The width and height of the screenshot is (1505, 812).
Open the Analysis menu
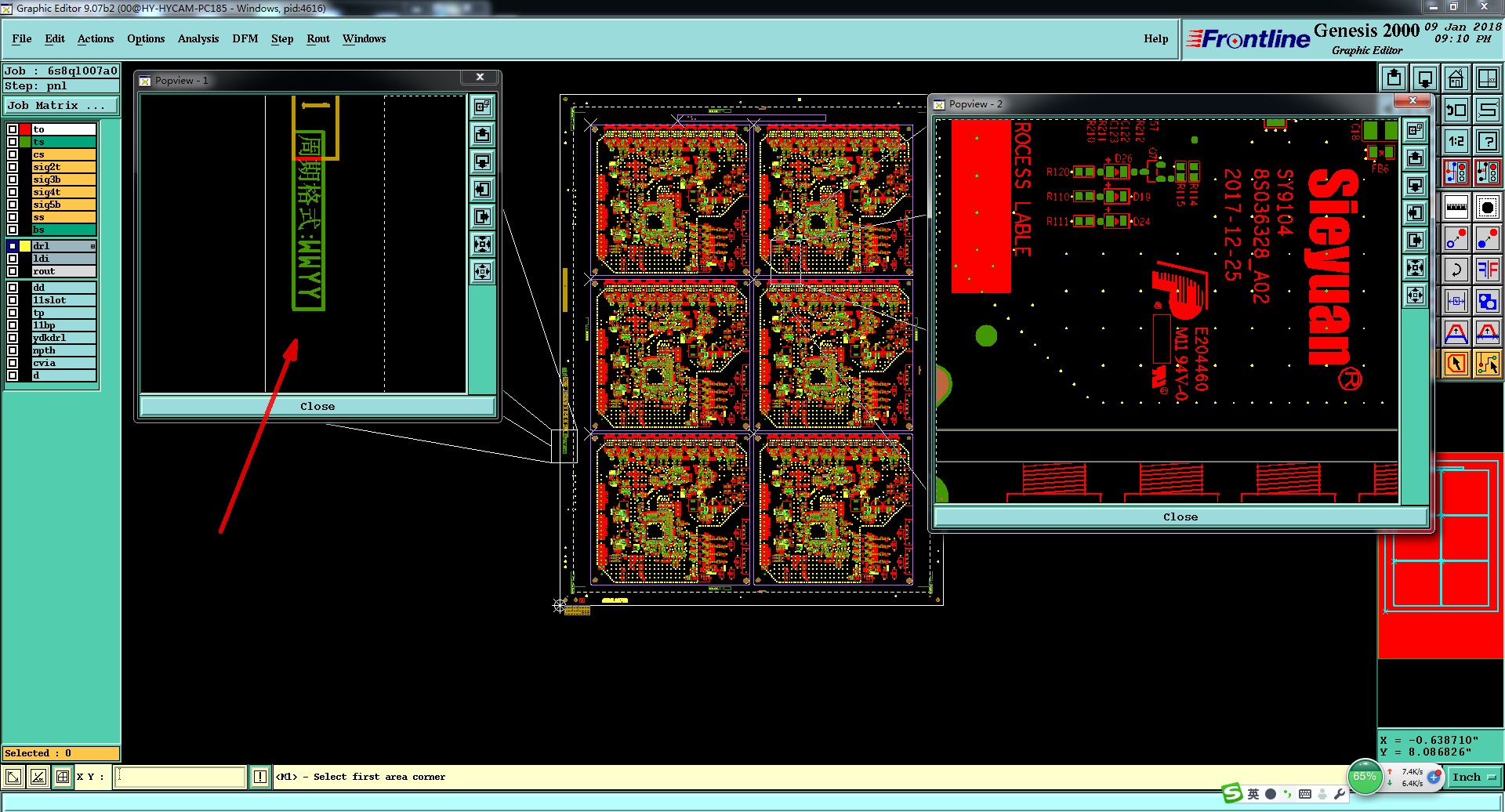pos(198,38)
